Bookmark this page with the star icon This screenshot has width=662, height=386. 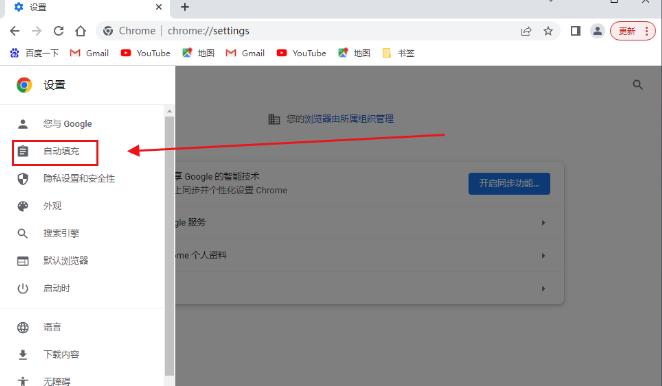548,31
